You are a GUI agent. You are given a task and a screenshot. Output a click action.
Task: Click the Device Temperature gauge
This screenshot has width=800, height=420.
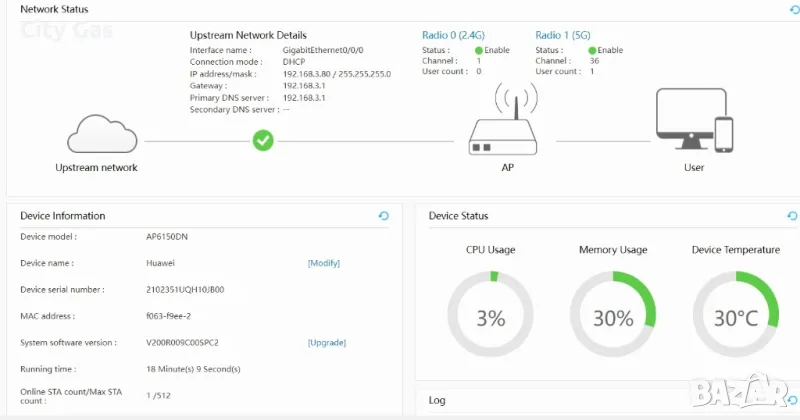(x=736, y=317)
